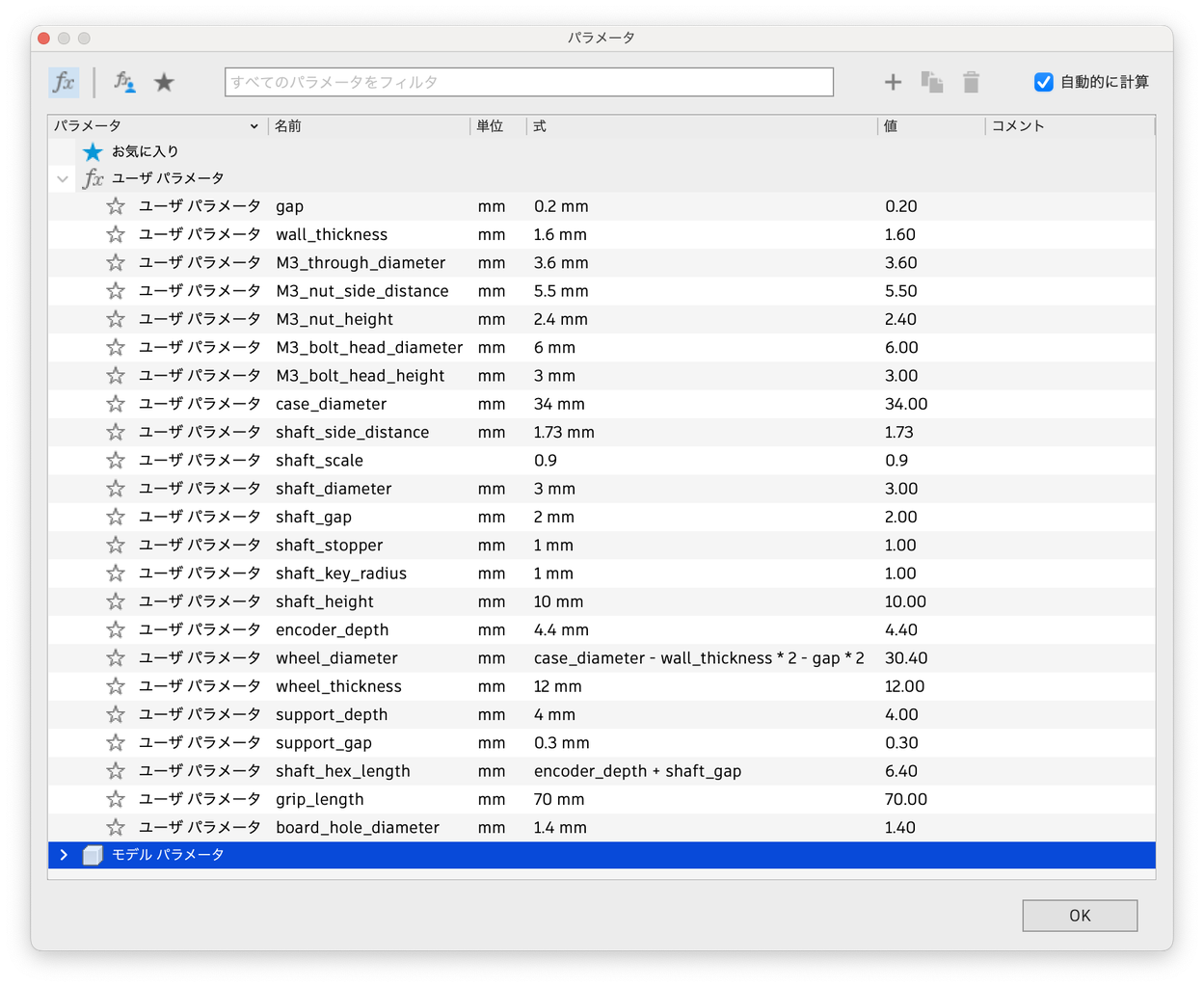Click the モデル パラメータ cube icon
Viewport: 1204px width, 987px height.
tap(93, 855)
